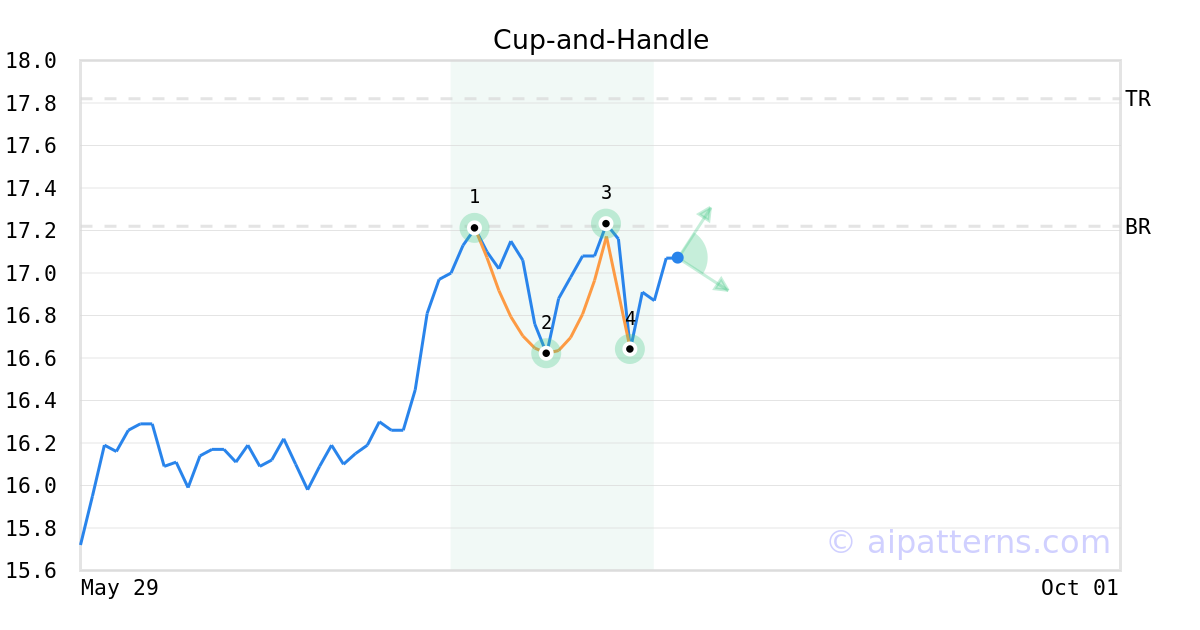This screenshot has width=1200, height=630.
Task: Click the Oct 01 end date label
Action: pos(1079,588)
